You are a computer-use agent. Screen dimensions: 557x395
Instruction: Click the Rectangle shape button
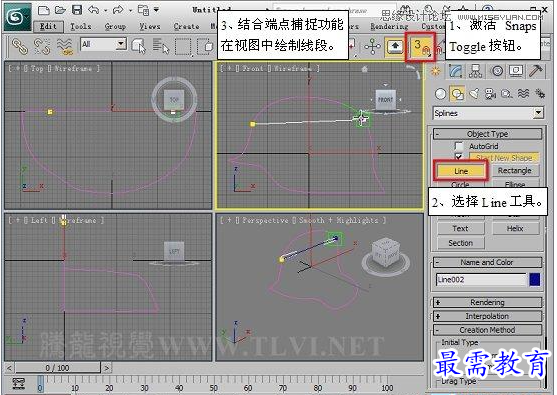coord(514,171)
